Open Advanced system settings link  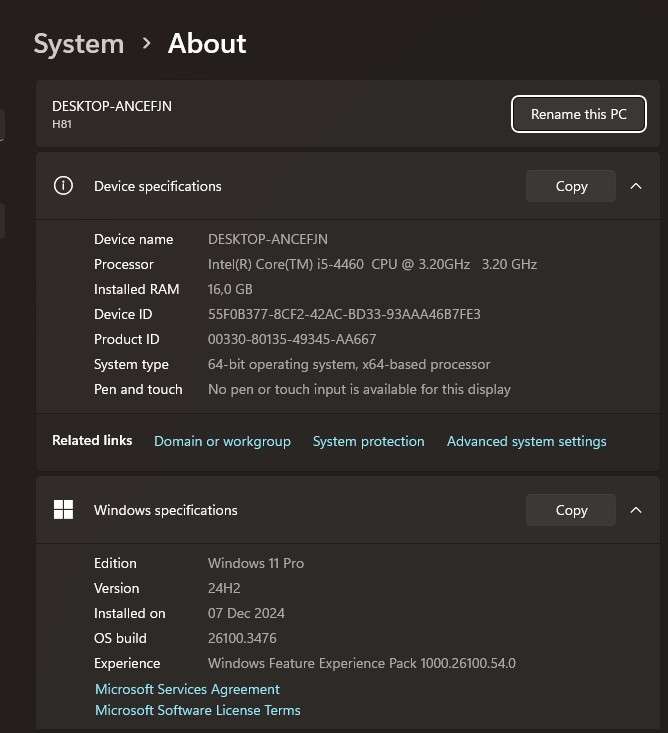526,441
